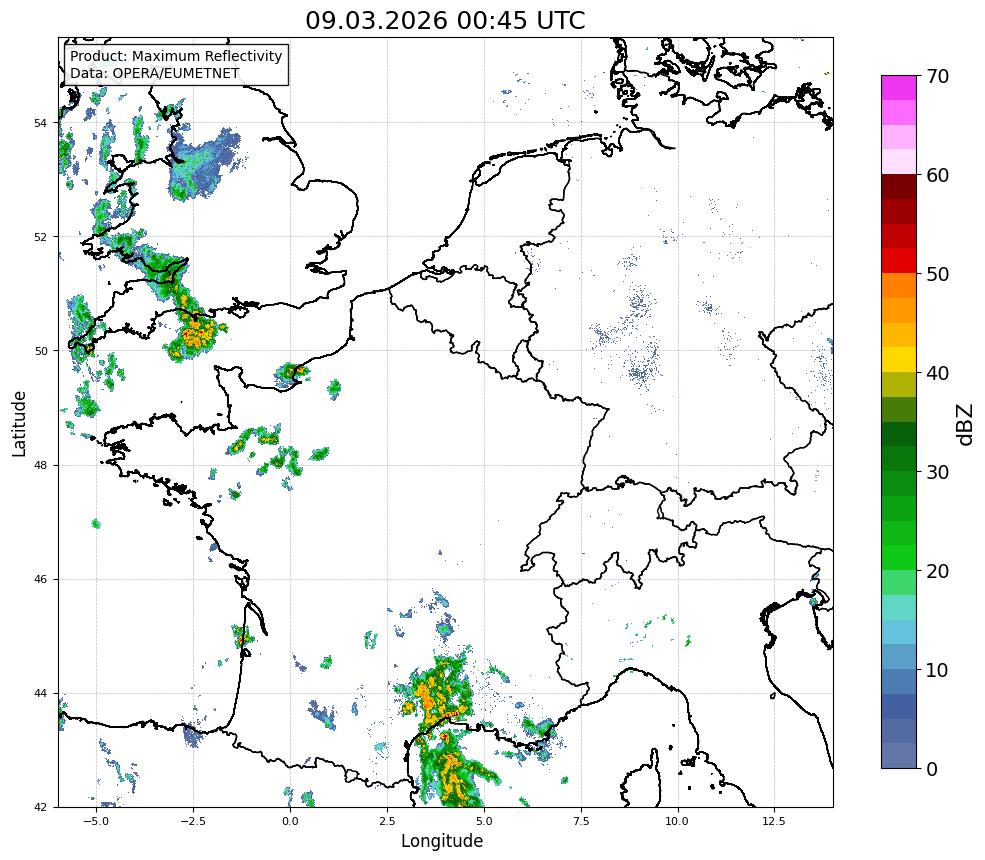The width and height of the screenshot is (985, 860).
Task: Click the colorbar tick label "10"
Action: click(x=937, y=670)
